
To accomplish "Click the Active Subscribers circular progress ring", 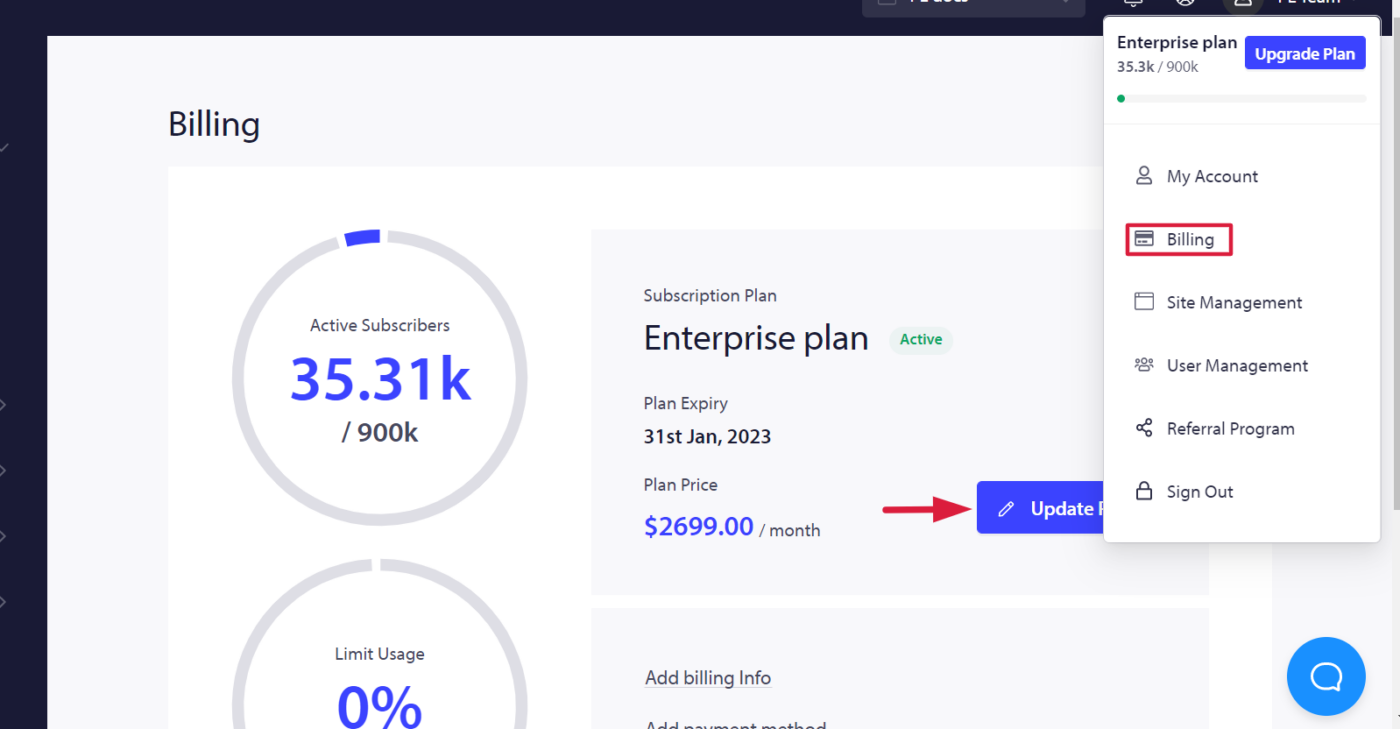I will click(380, 378).
